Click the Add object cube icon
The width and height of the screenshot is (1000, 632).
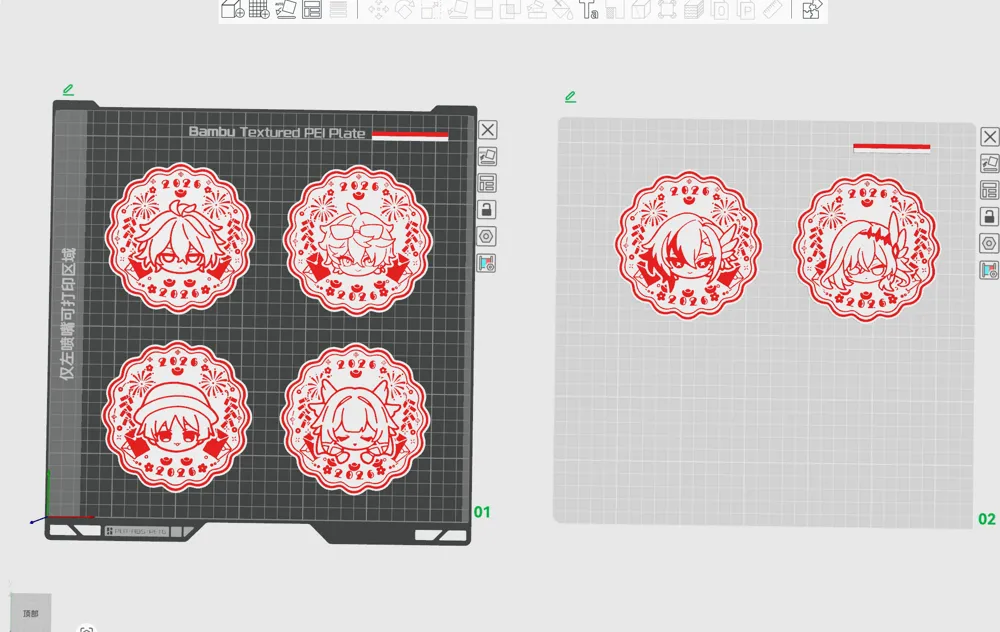tap(233, 10)
